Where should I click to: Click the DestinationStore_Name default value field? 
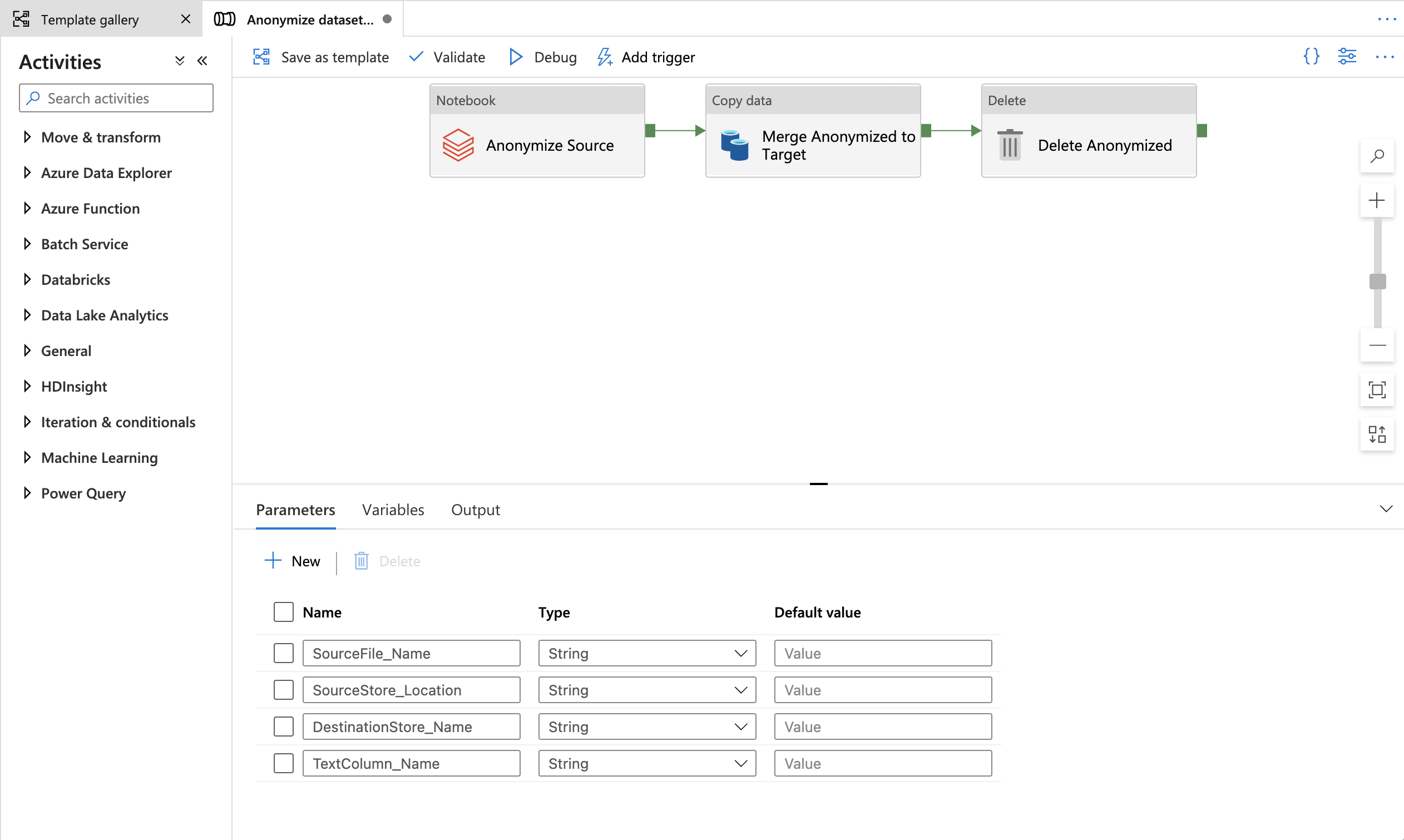coord(883,726)
